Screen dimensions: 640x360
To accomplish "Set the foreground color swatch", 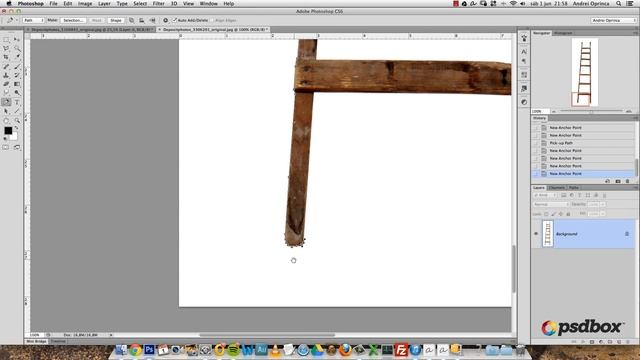I will (8, 130).
